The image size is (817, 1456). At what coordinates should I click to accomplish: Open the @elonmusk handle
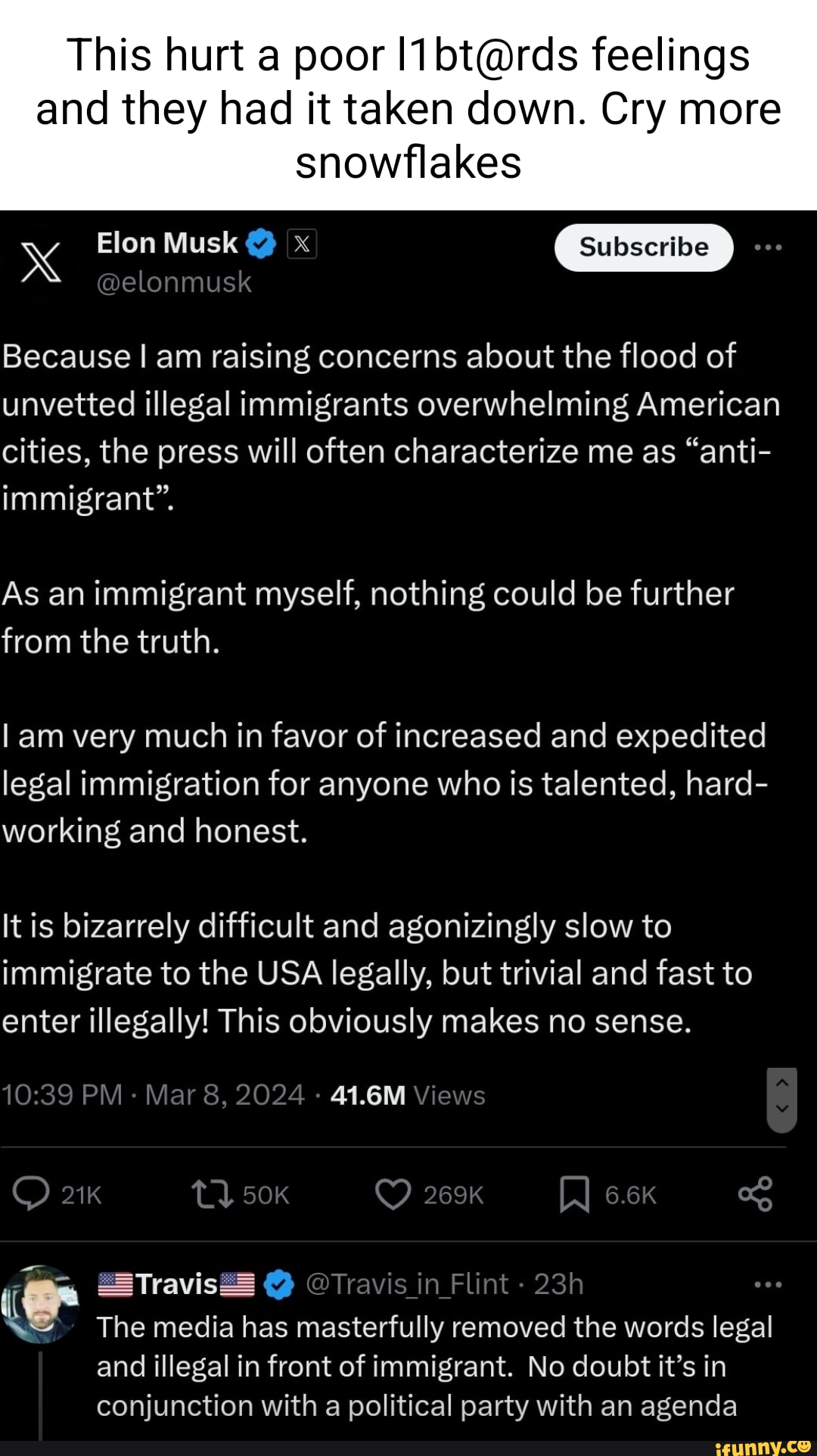174,282
